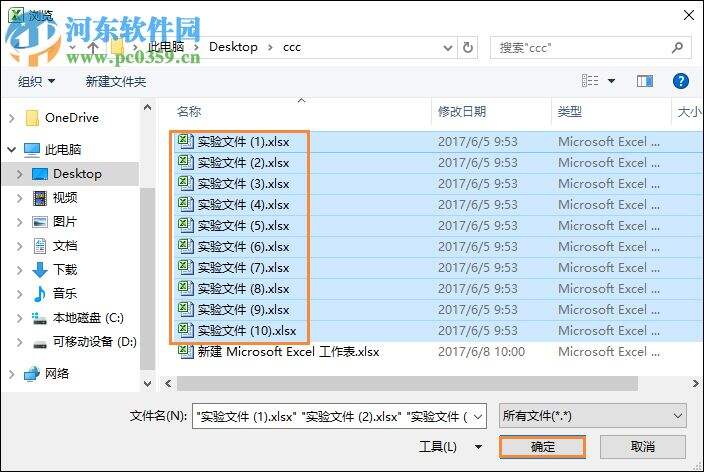The height and width of the screenshot is (472, 704).
Task: Expand the Desktop tree node
Action: click(20, 174)
